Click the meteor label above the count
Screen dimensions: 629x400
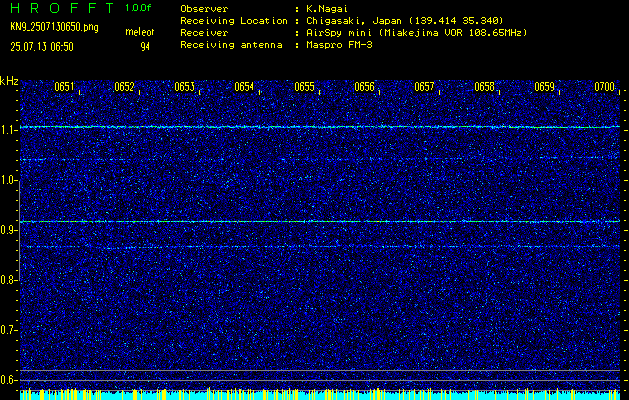point(140,32)
